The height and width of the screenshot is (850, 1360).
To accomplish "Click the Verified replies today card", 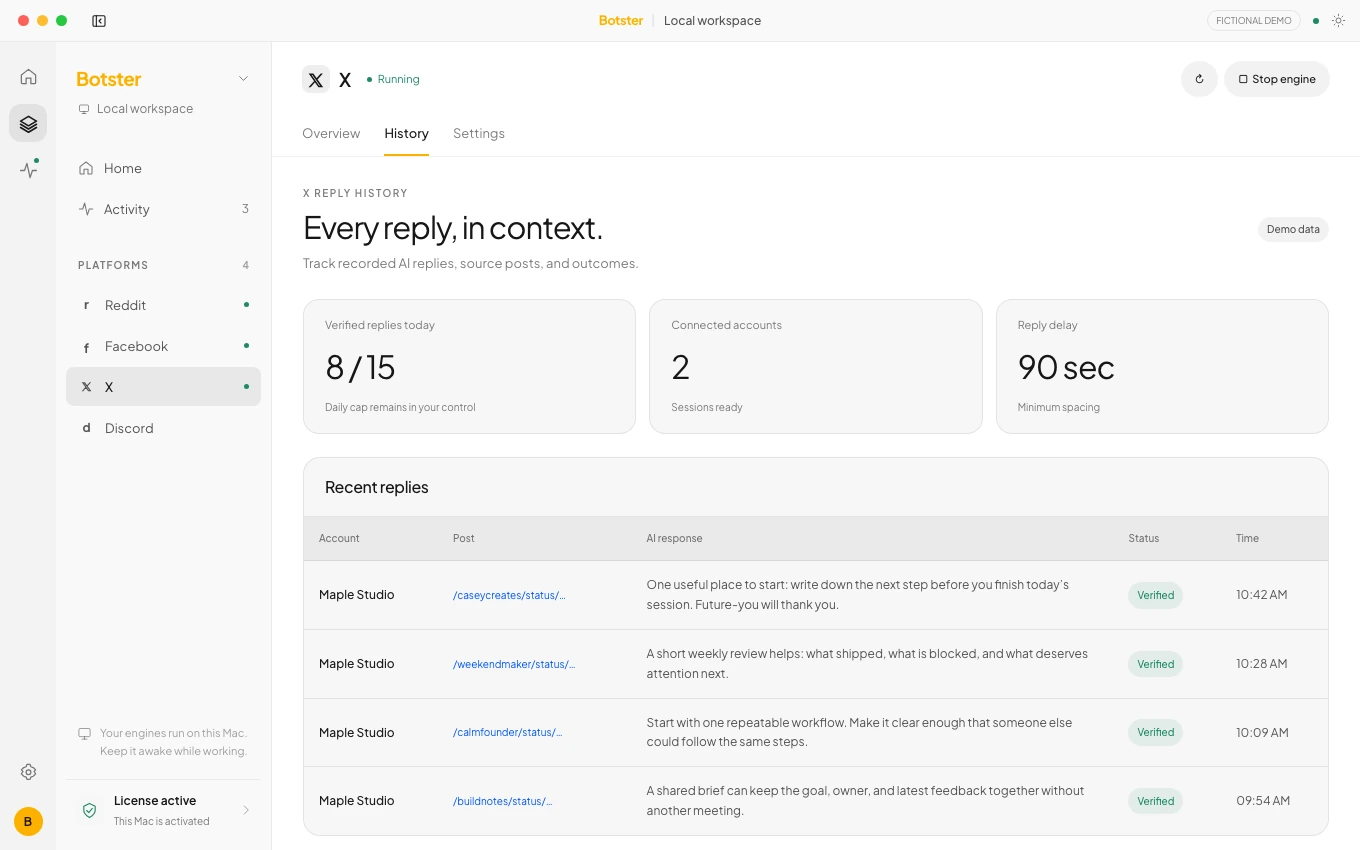I will 469,366.
